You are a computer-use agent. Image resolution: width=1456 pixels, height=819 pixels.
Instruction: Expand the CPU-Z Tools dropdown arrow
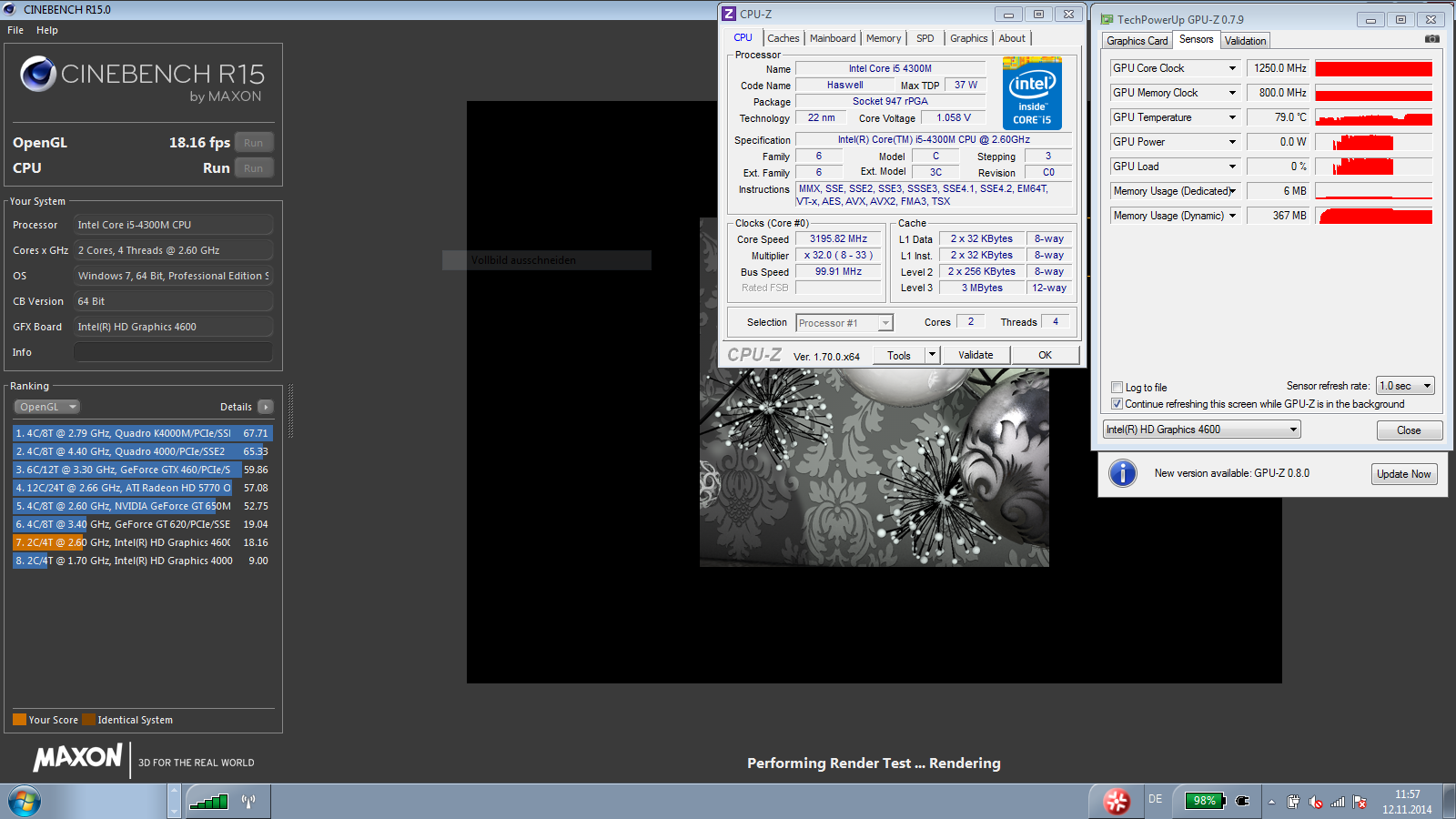(932, 355)
